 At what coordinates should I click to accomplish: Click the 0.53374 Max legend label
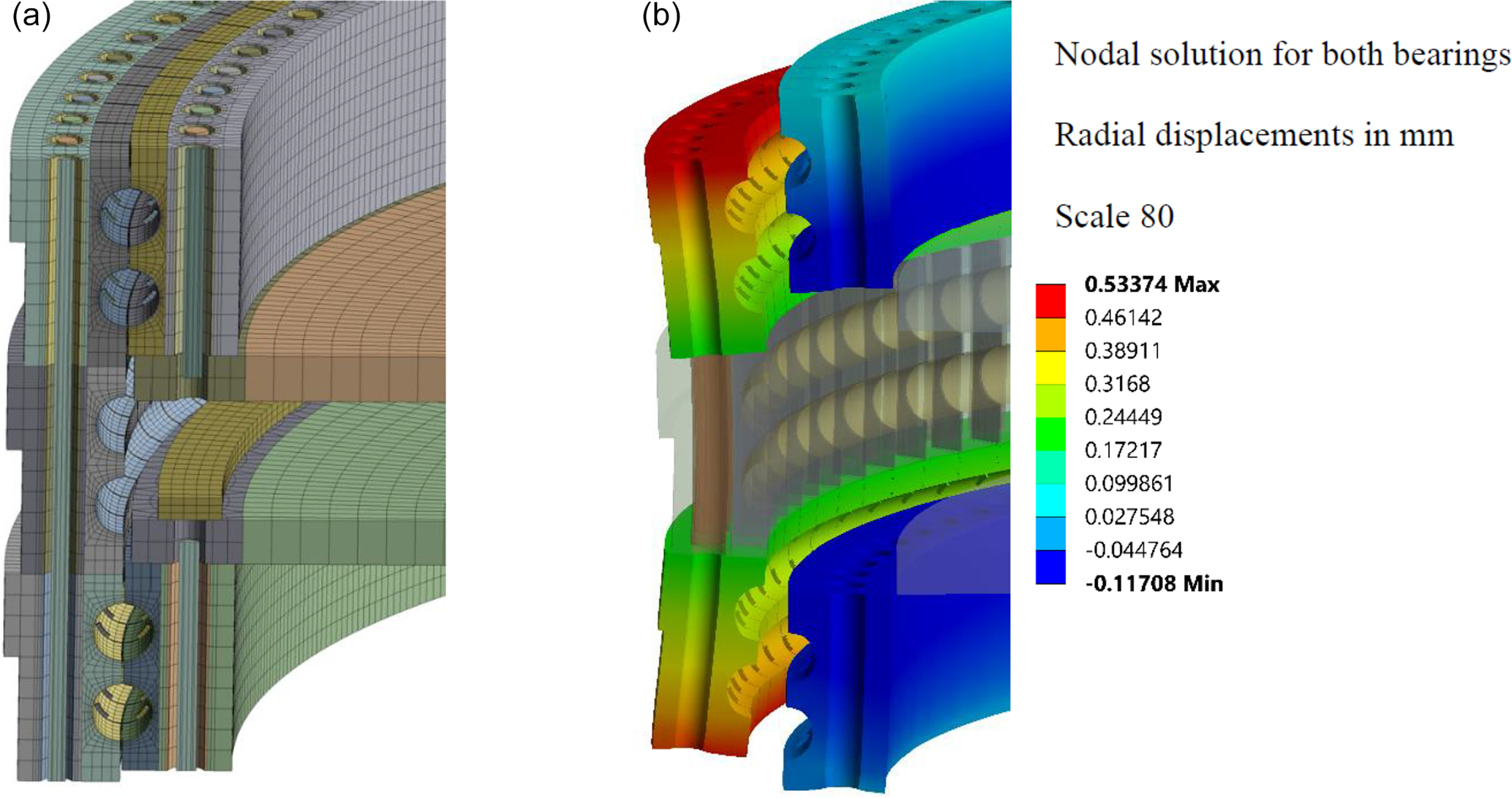pyautogui.click(x=1151, y=284)
